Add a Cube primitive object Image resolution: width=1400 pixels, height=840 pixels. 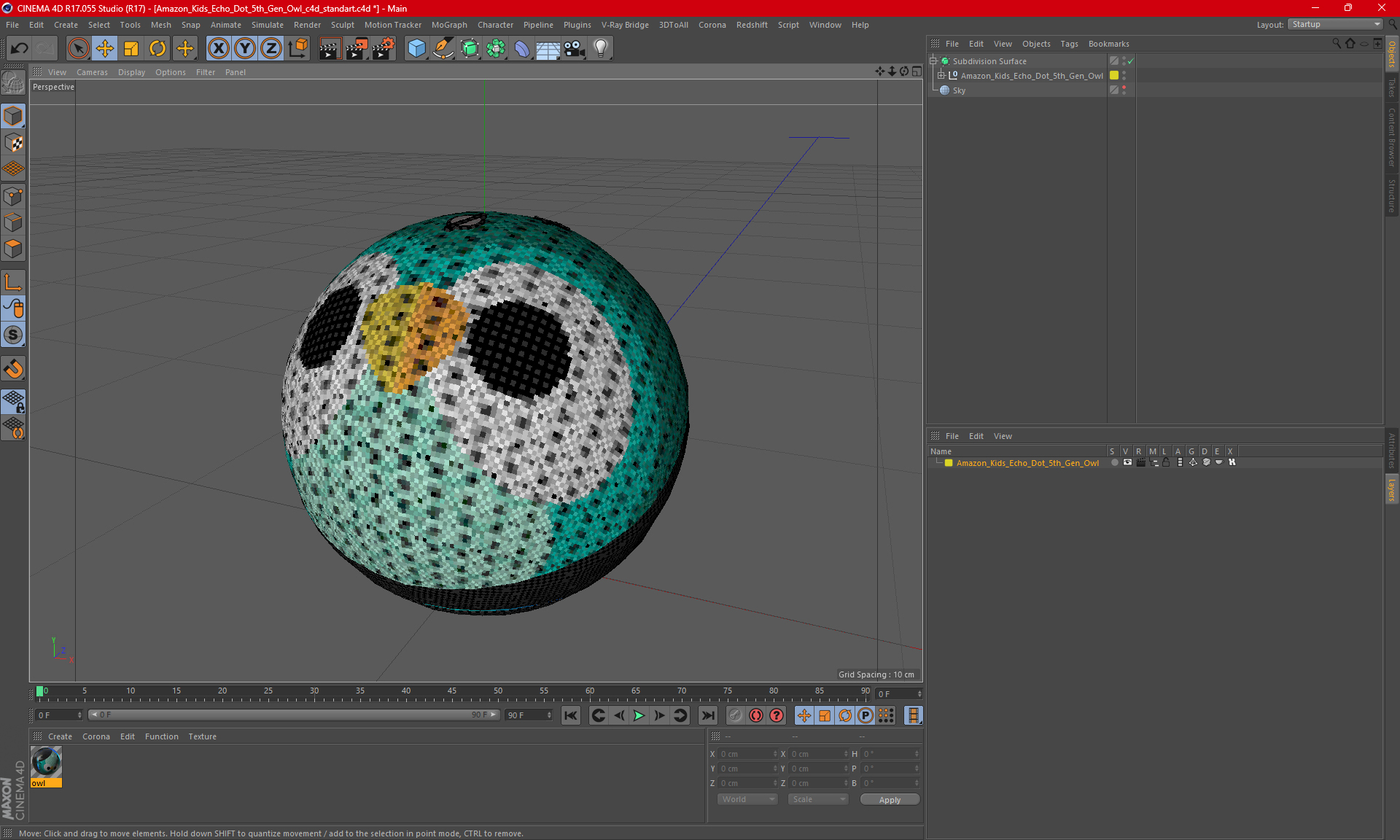pyautogui.click(x=416, y=49)
